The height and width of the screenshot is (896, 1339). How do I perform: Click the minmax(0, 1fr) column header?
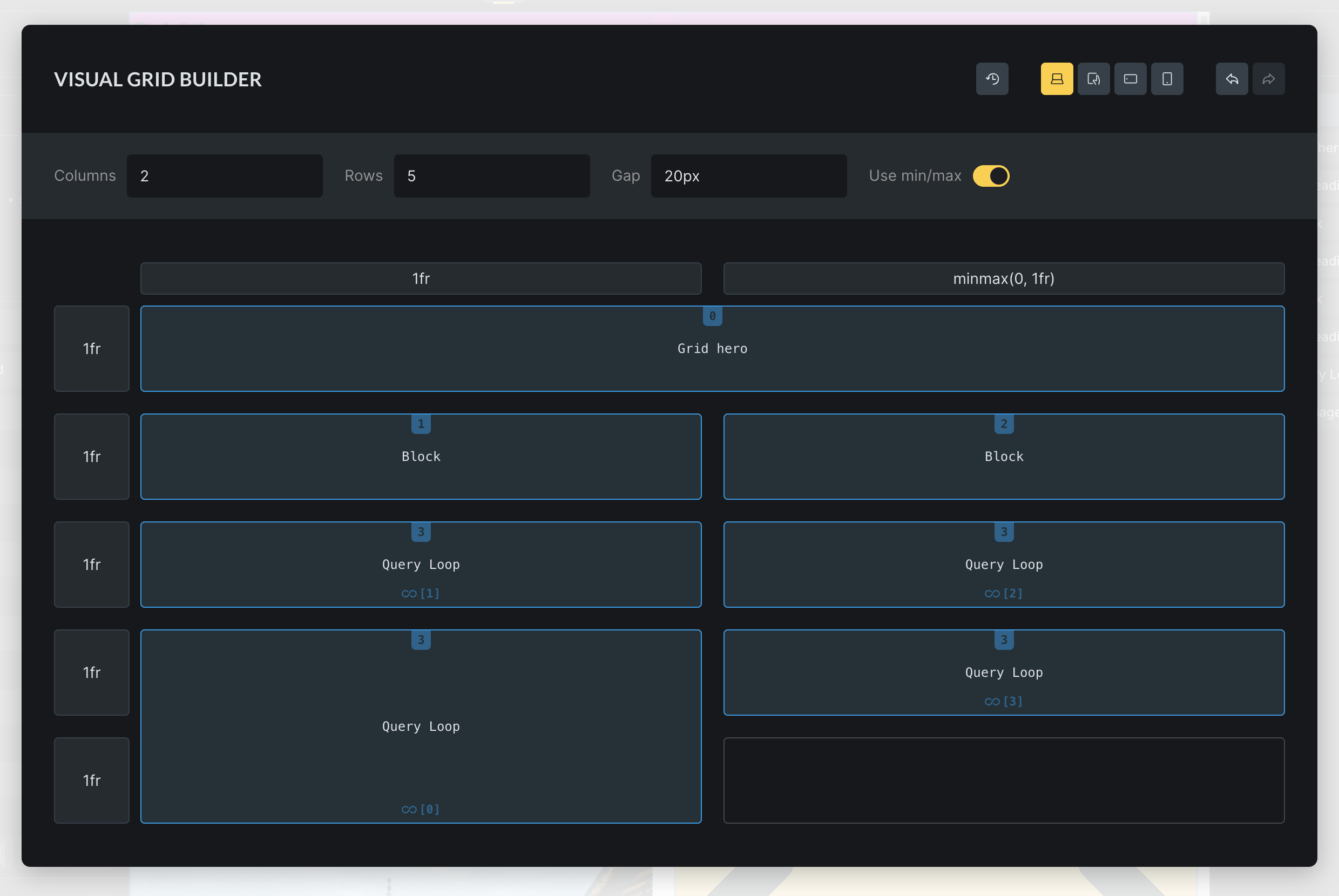(1004, 279)
